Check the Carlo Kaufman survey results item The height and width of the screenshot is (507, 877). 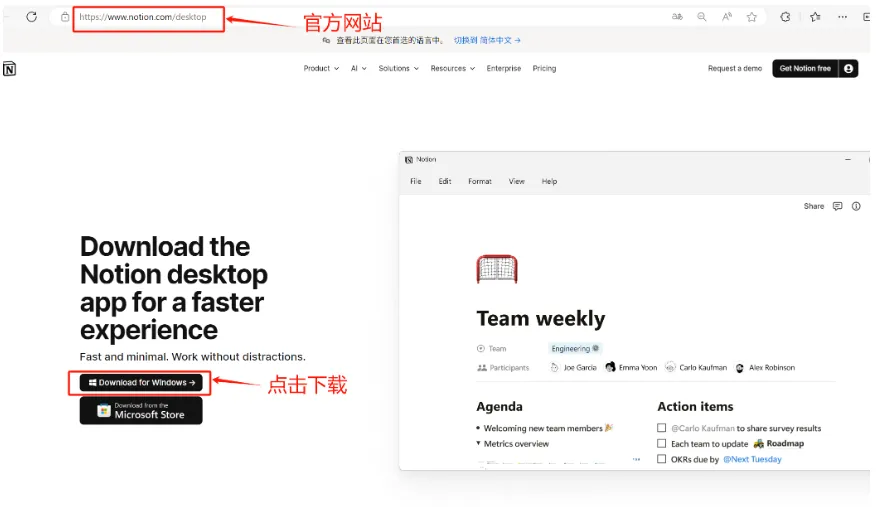pyautogui.click(x=662, y=428)
